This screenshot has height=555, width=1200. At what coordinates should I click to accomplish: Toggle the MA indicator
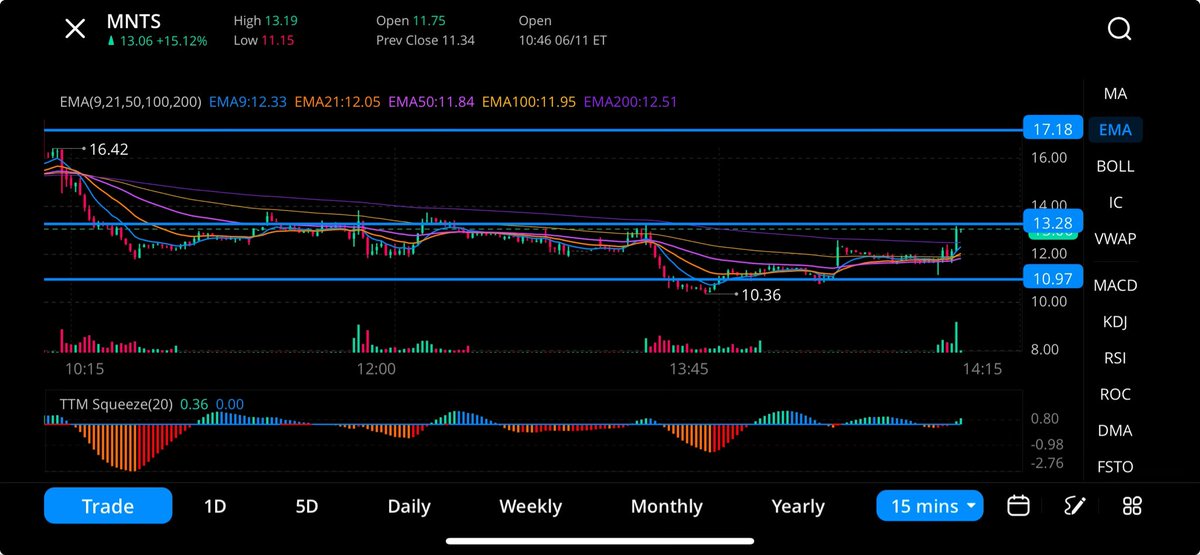pos(1115,93)
